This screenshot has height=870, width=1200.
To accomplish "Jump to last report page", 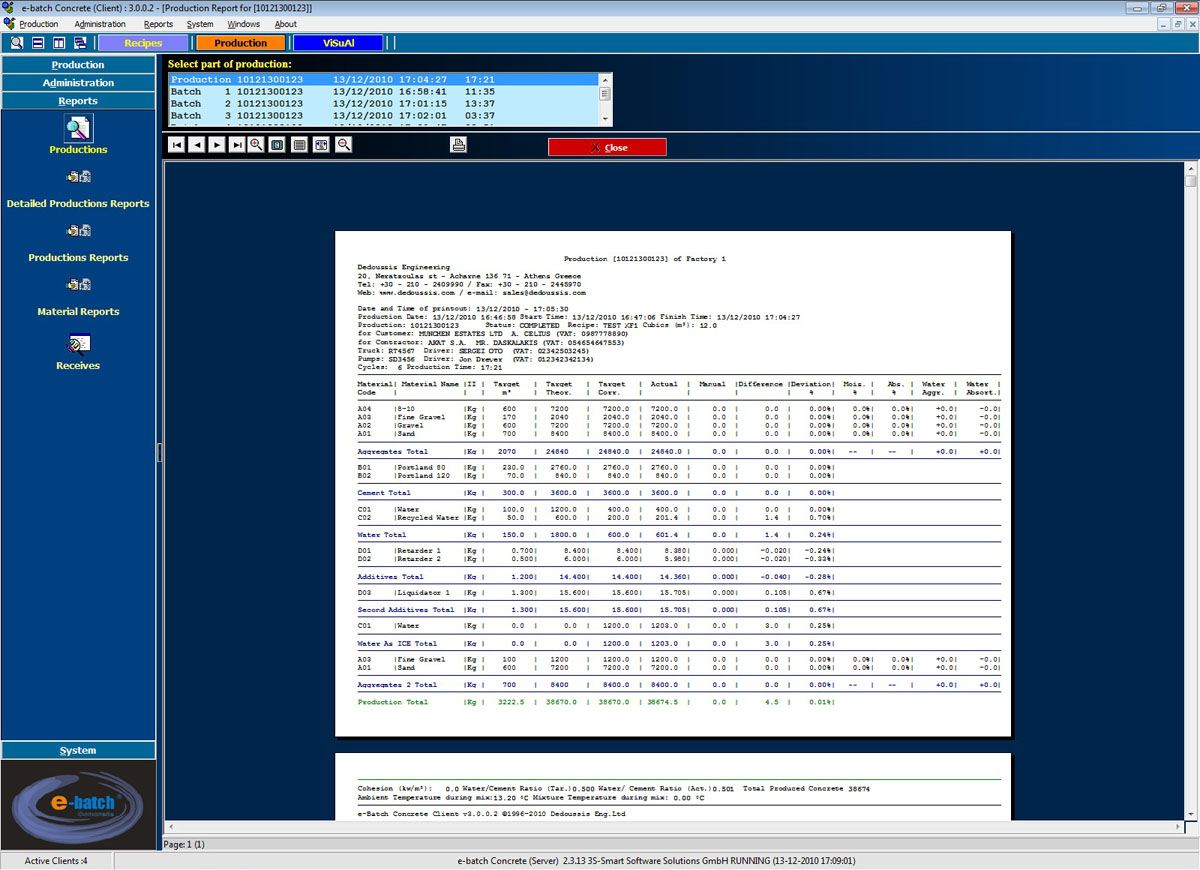I will [237, 145].
